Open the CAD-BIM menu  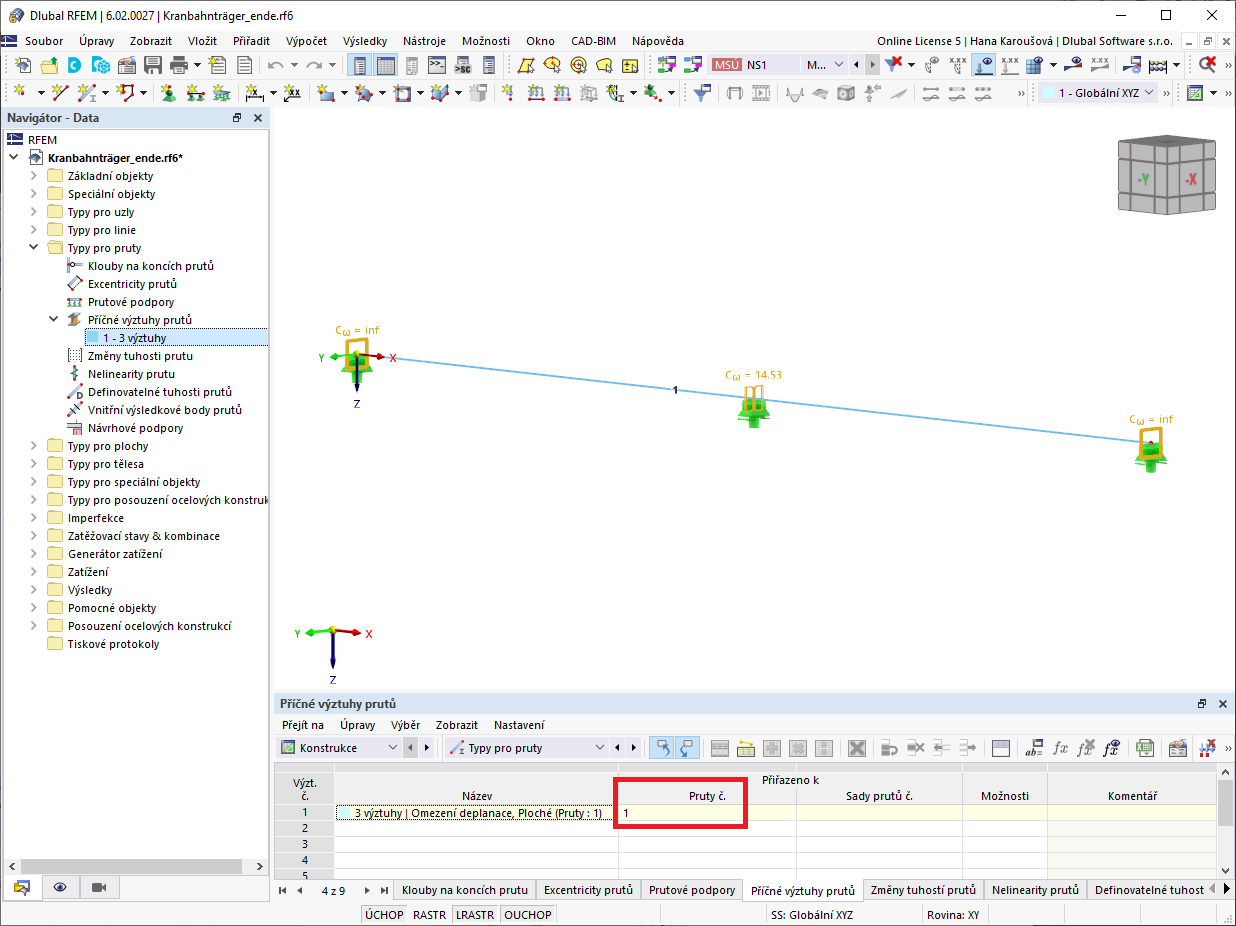(592, 41)
